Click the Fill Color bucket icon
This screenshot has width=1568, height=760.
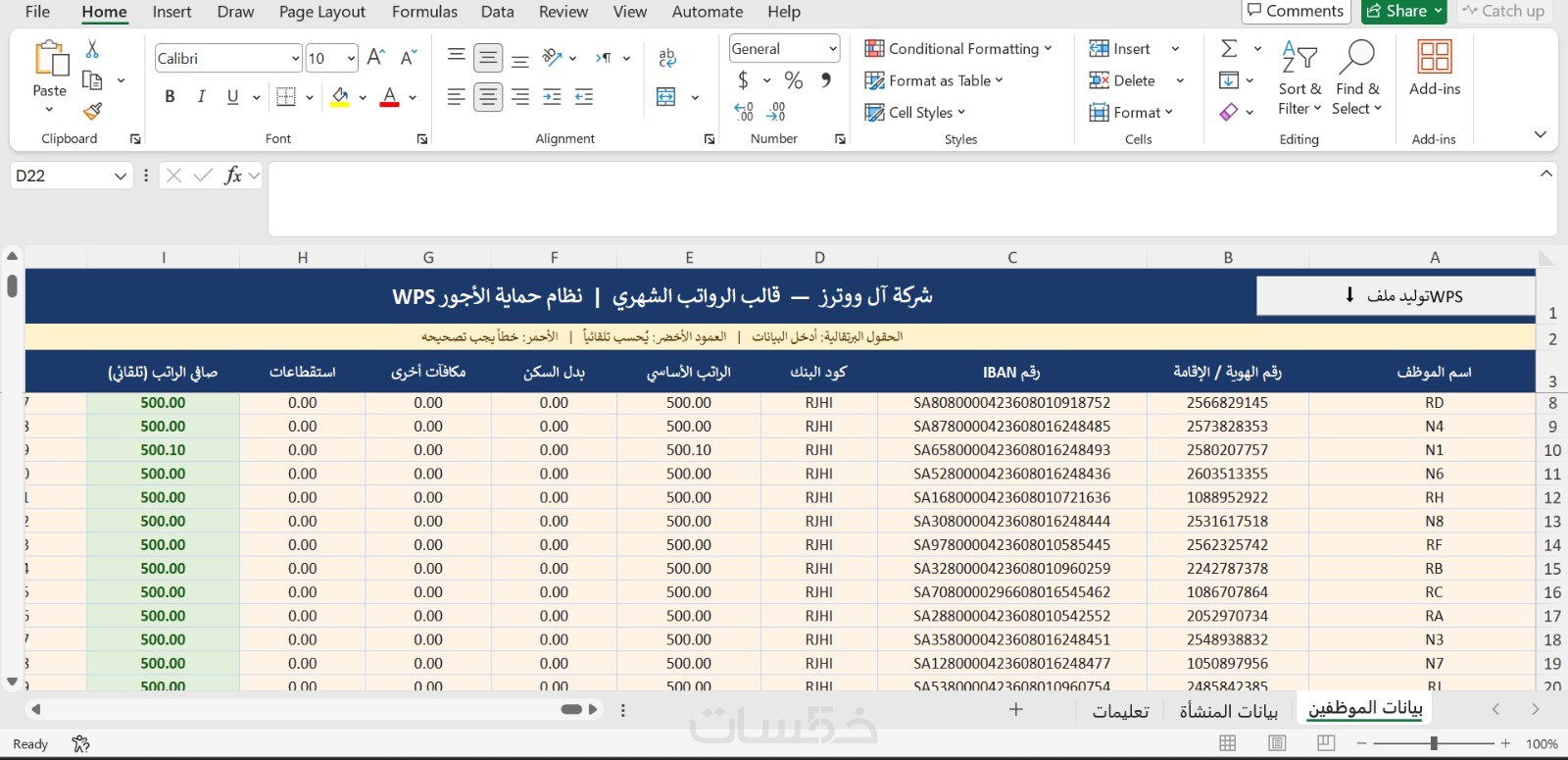click(x=340, y=97)
